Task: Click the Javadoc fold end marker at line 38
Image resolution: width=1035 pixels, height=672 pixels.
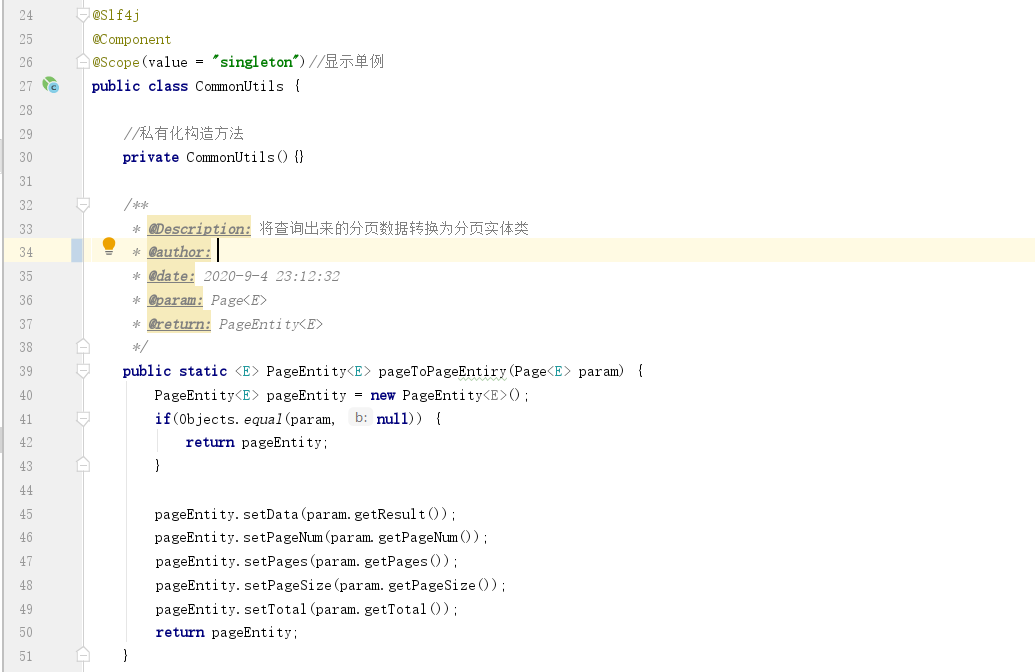Action: 83,347
